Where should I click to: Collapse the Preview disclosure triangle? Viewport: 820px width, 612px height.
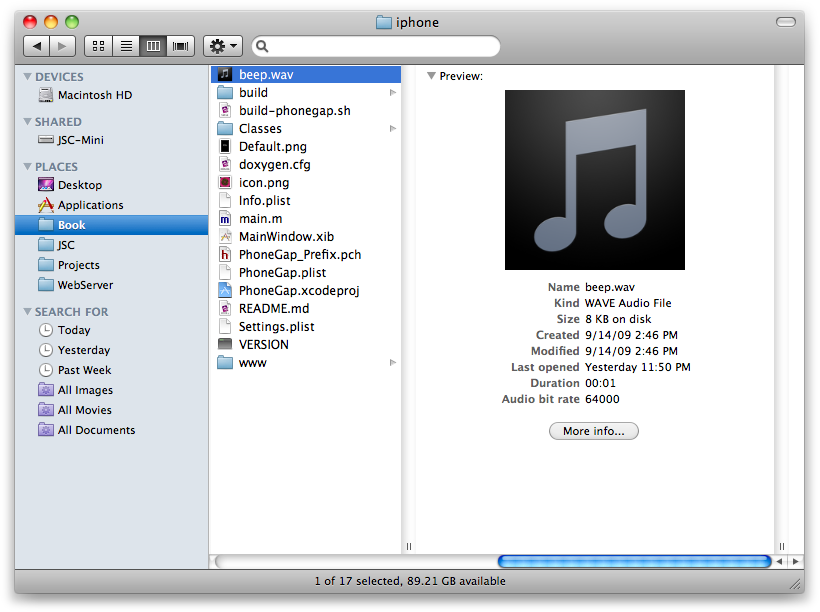coord(431,76)
